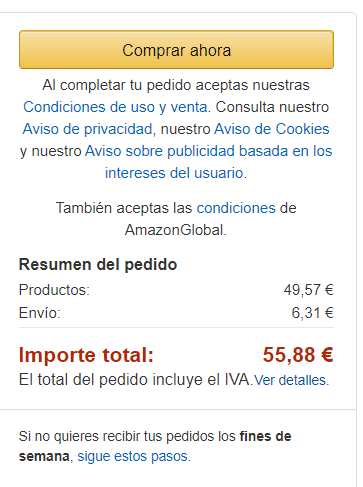This screenshot has width=363, height=487.
Task: Click the Ver detalles link
Action: [292, 380]
